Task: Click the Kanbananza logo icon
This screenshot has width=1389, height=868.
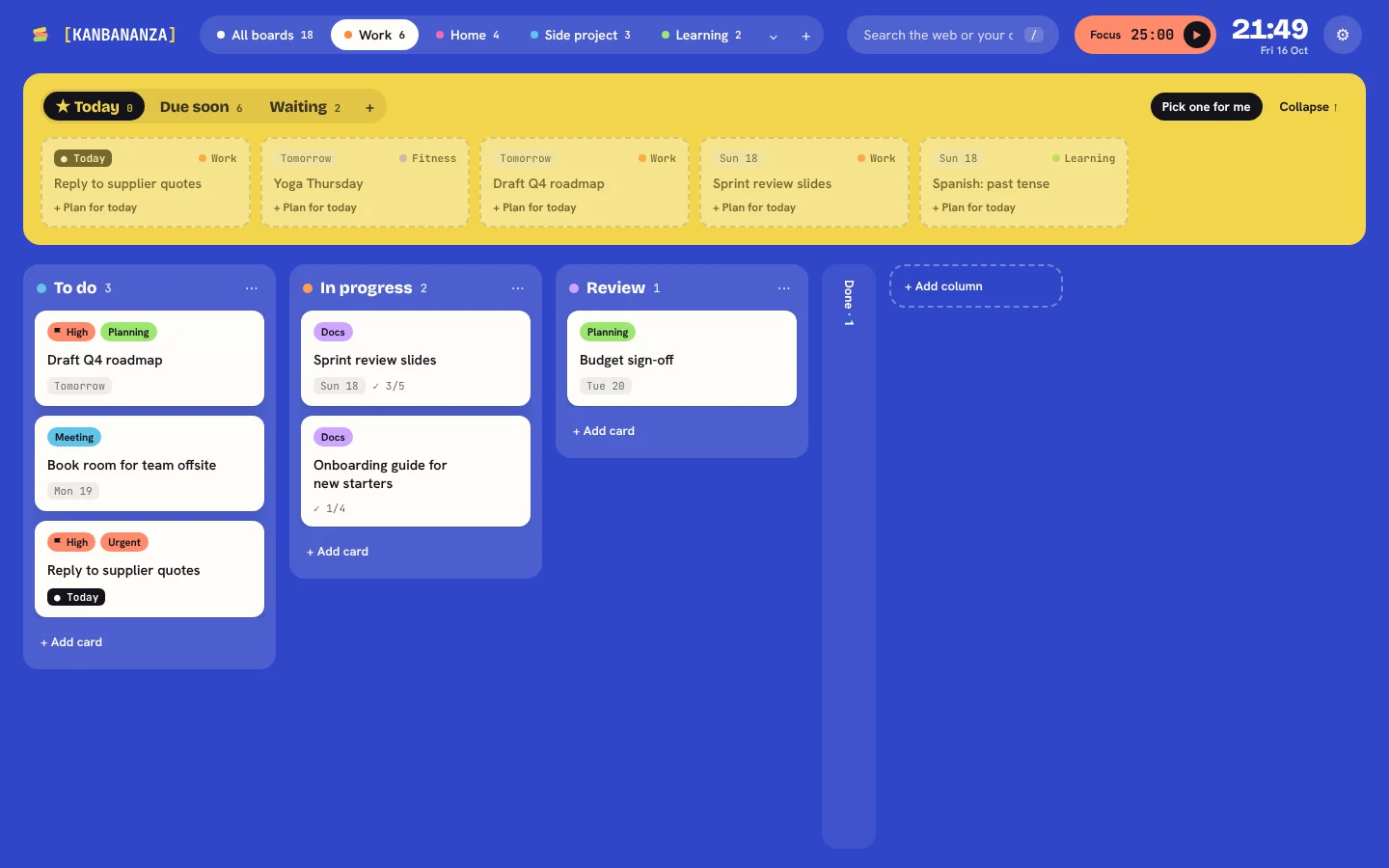Action: (x=40, y=35)
